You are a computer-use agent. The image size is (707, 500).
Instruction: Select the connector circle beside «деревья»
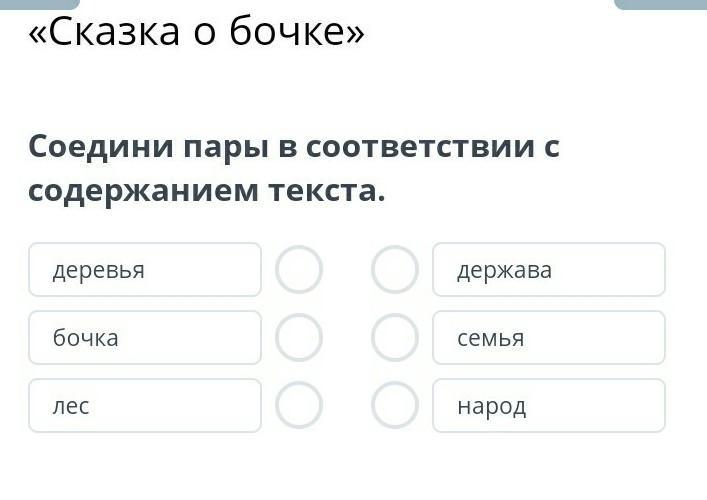tap(299, 270)
